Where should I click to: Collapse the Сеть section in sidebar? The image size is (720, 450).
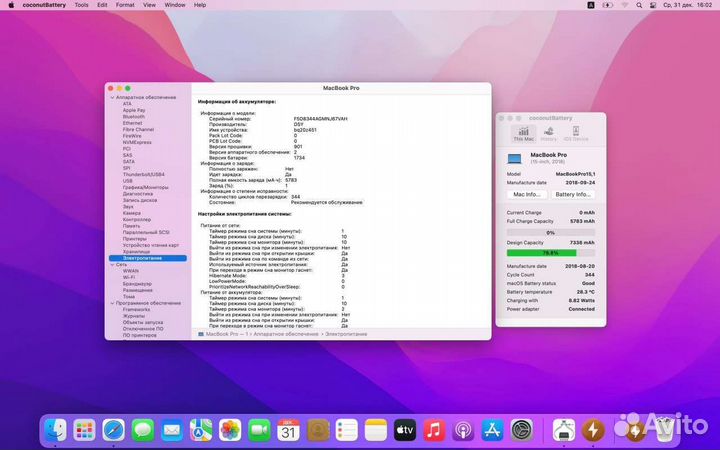click(112, 265)
